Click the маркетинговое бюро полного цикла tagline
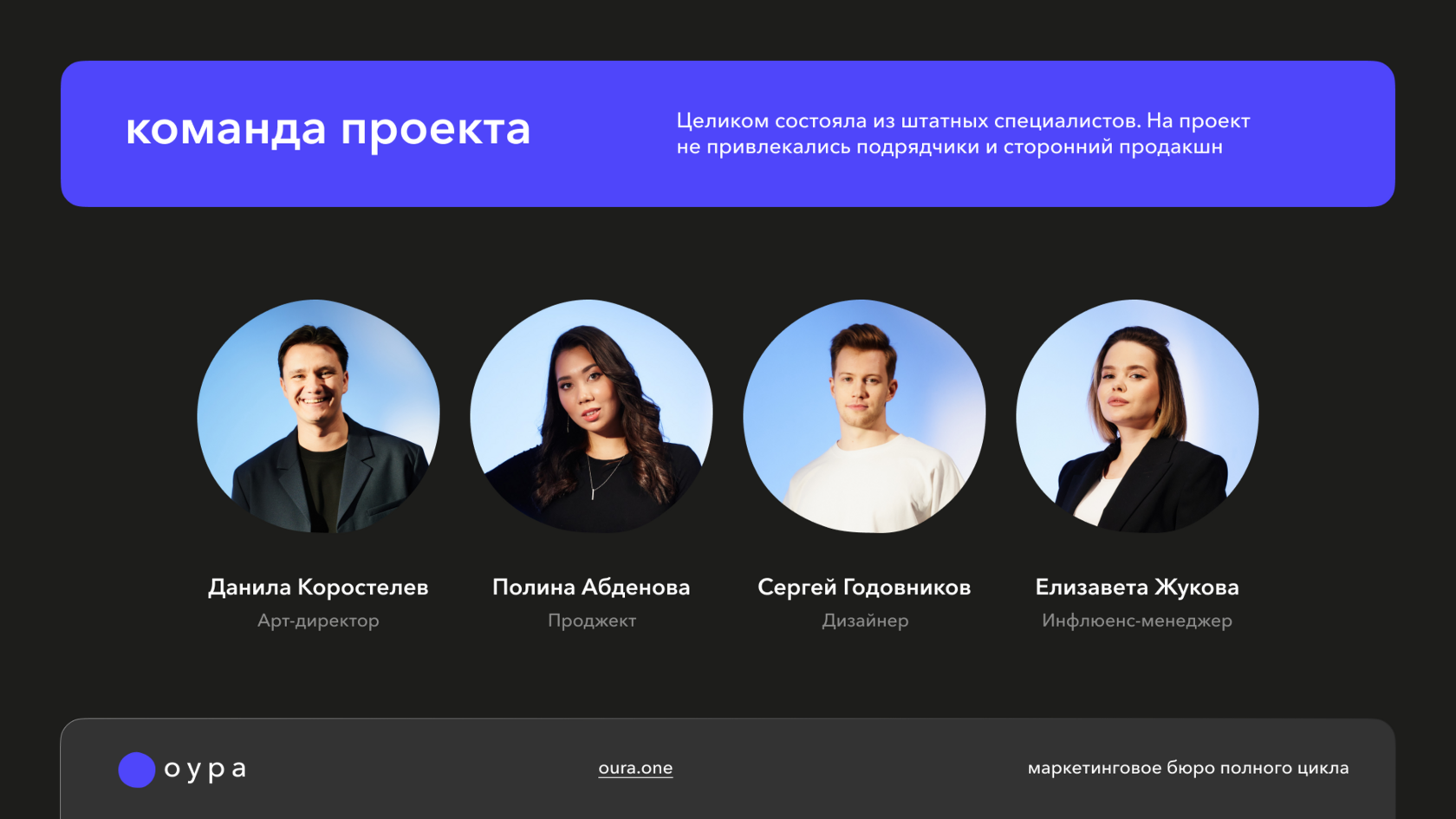 click(x=1188, y=768)
